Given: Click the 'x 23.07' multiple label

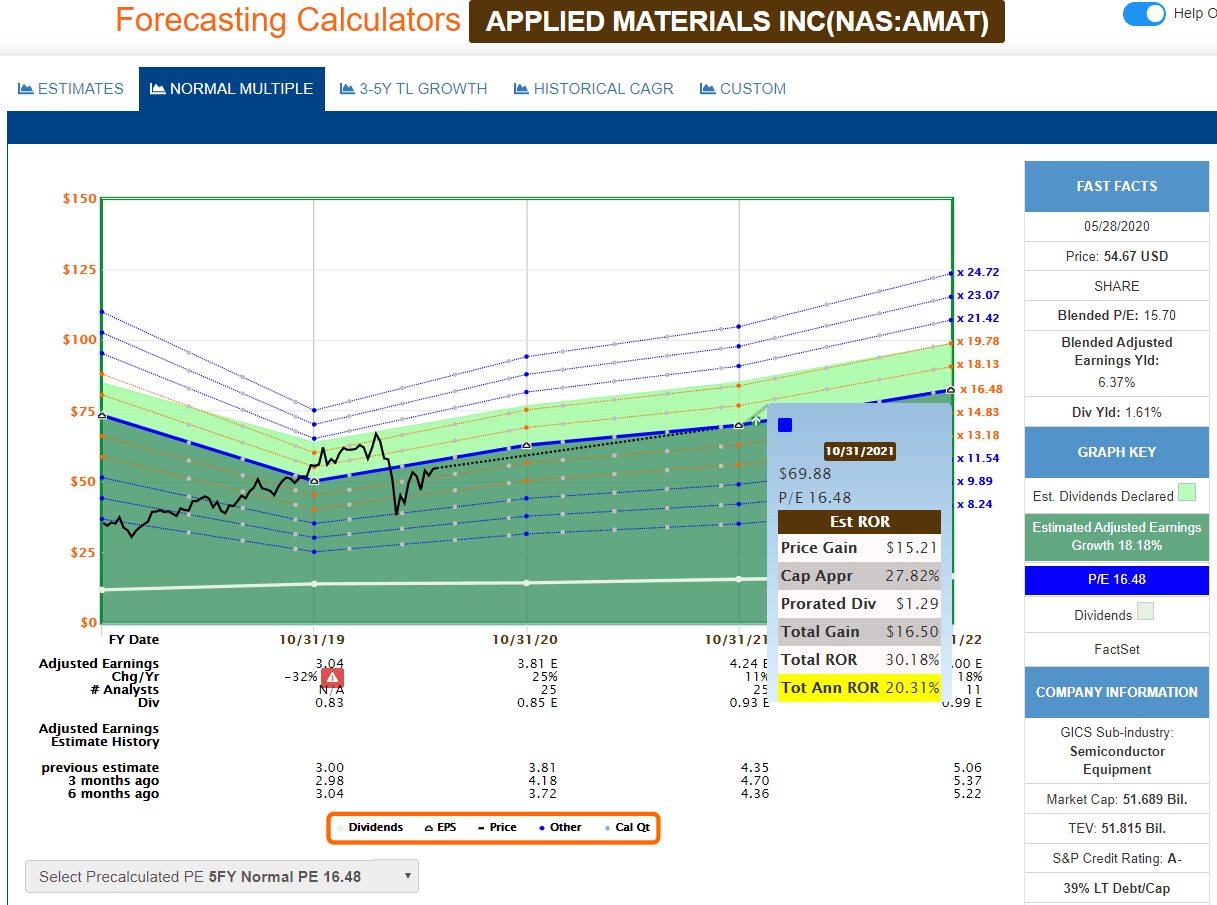Looking at the screenshot, I should pyautogui.click(x=977, y=295).
